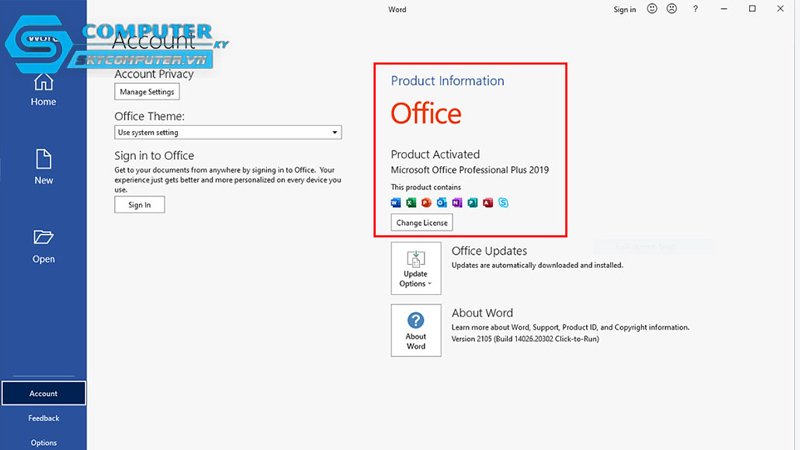Expand the Update Options menu button
Image resolution: width=800 pixels, height=450 pixels.
click(416, 268)
